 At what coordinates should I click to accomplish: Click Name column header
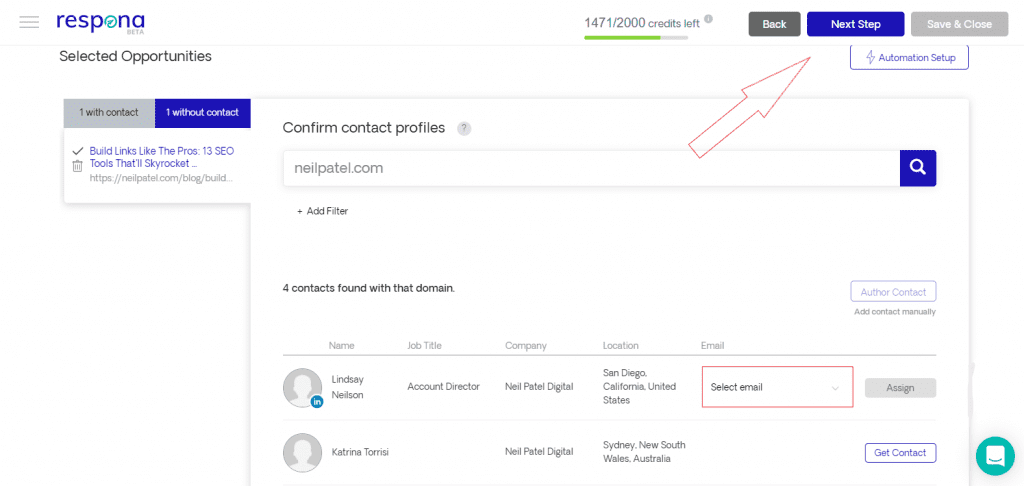pyautogui.click(x=342, y=346)
